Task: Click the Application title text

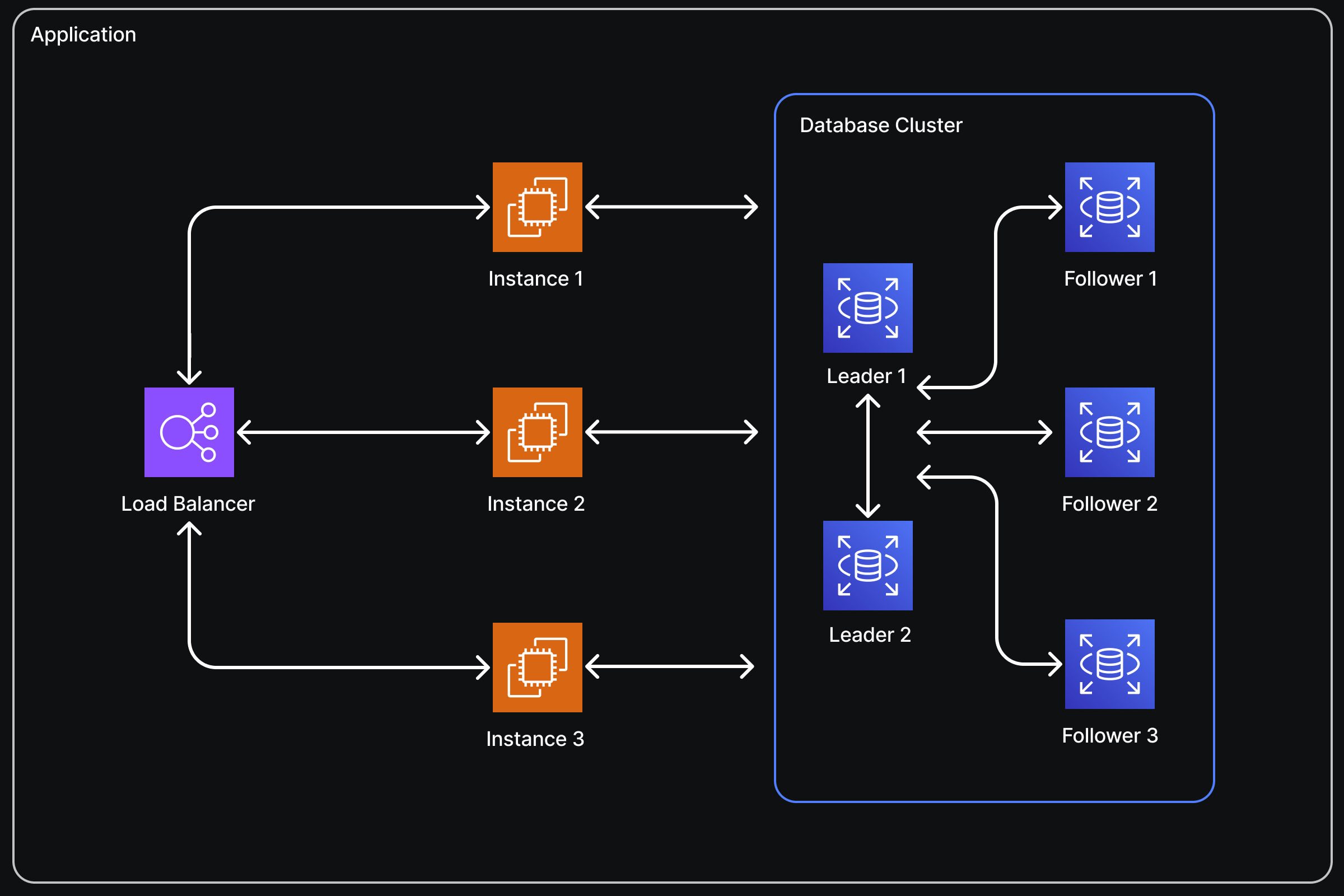Action: coord(83,35)
